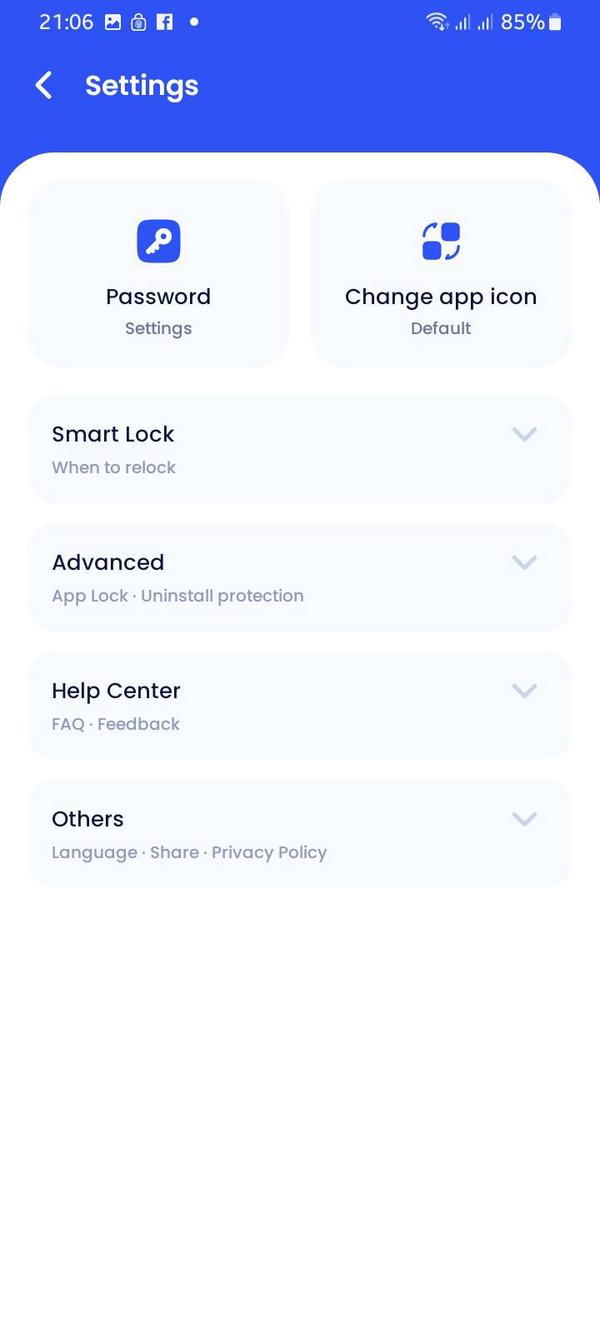The image size is (600, 1333).
Task: Expand the Others section
Action: pyautogui.click(x=524, y=818)
